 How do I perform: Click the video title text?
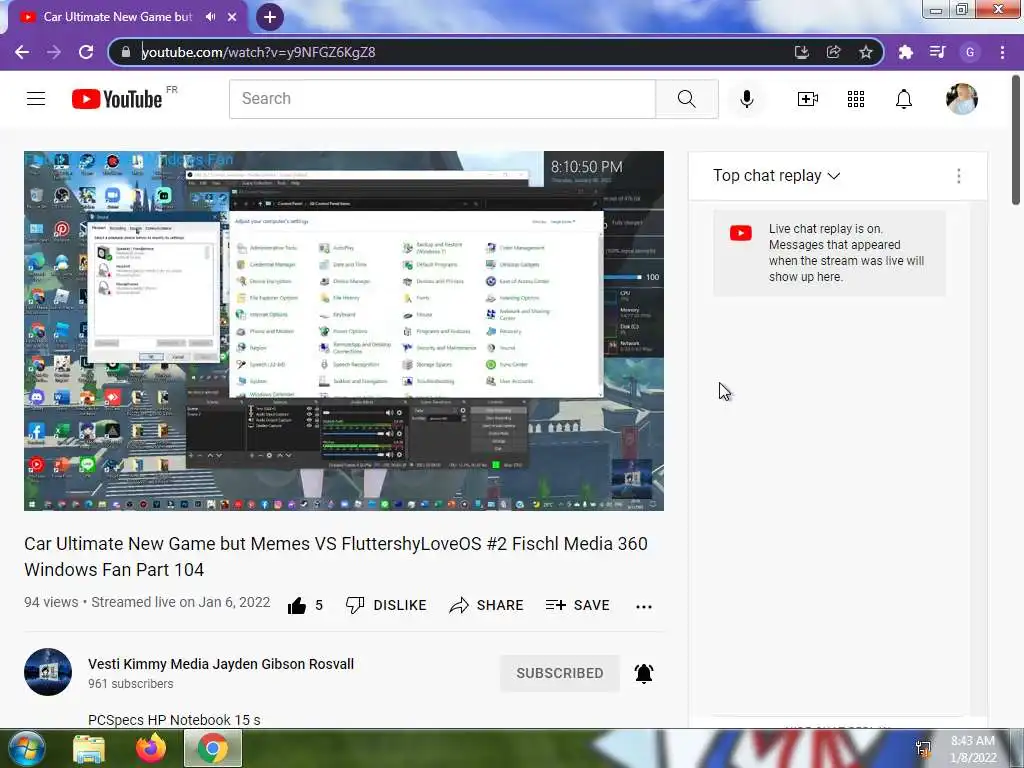tap(336, 556)
